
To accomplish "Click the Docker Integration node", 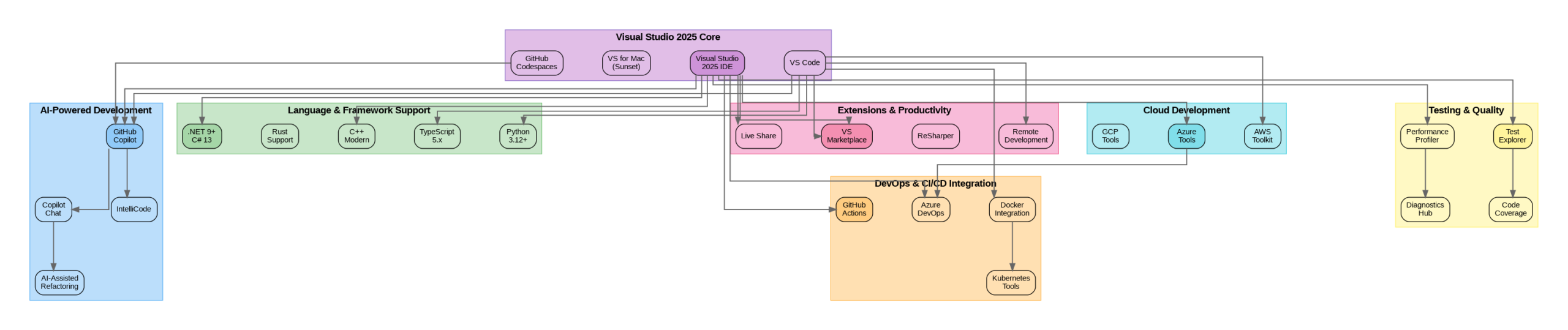I will tap(1011, 209).
